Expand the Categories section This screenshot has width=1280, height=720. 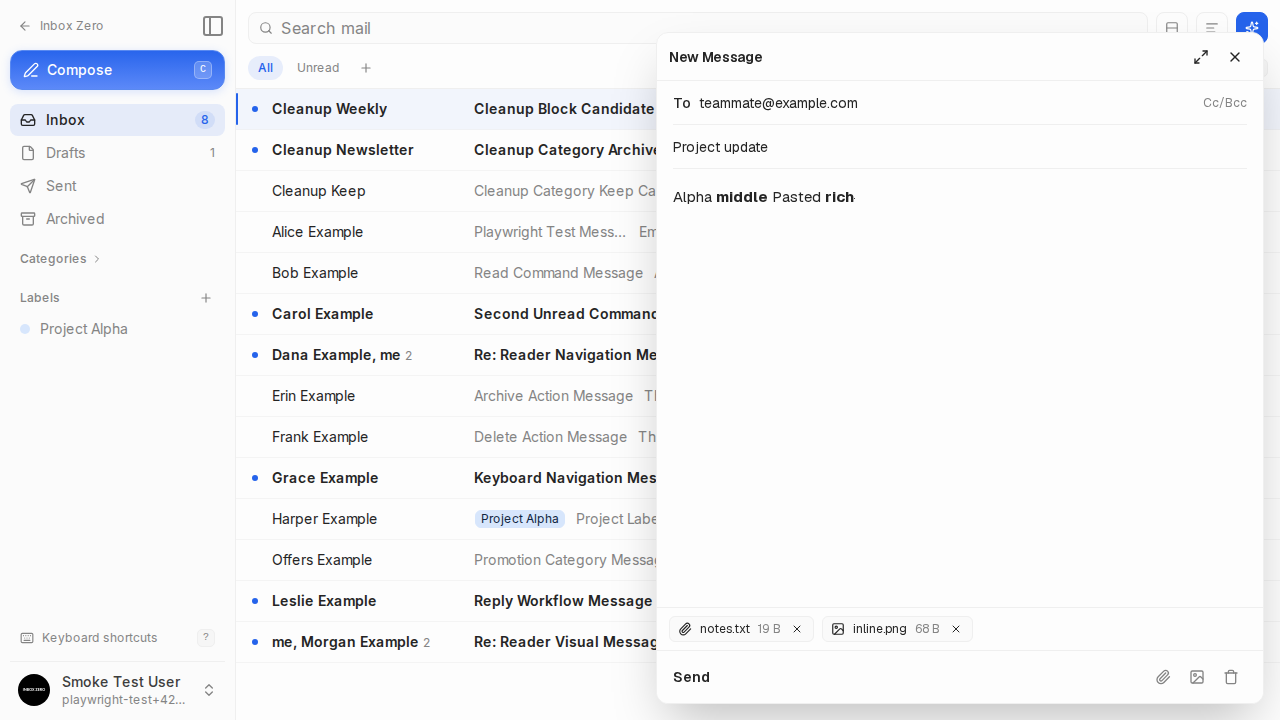(60, 259)
